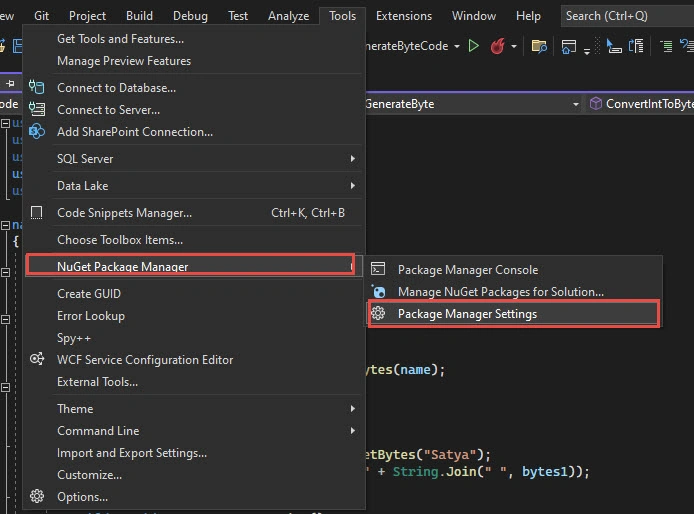Image resolution: width=694 pixels, height=514 pixels.
Task: Open the Git menu
Action: pos(41,16)
